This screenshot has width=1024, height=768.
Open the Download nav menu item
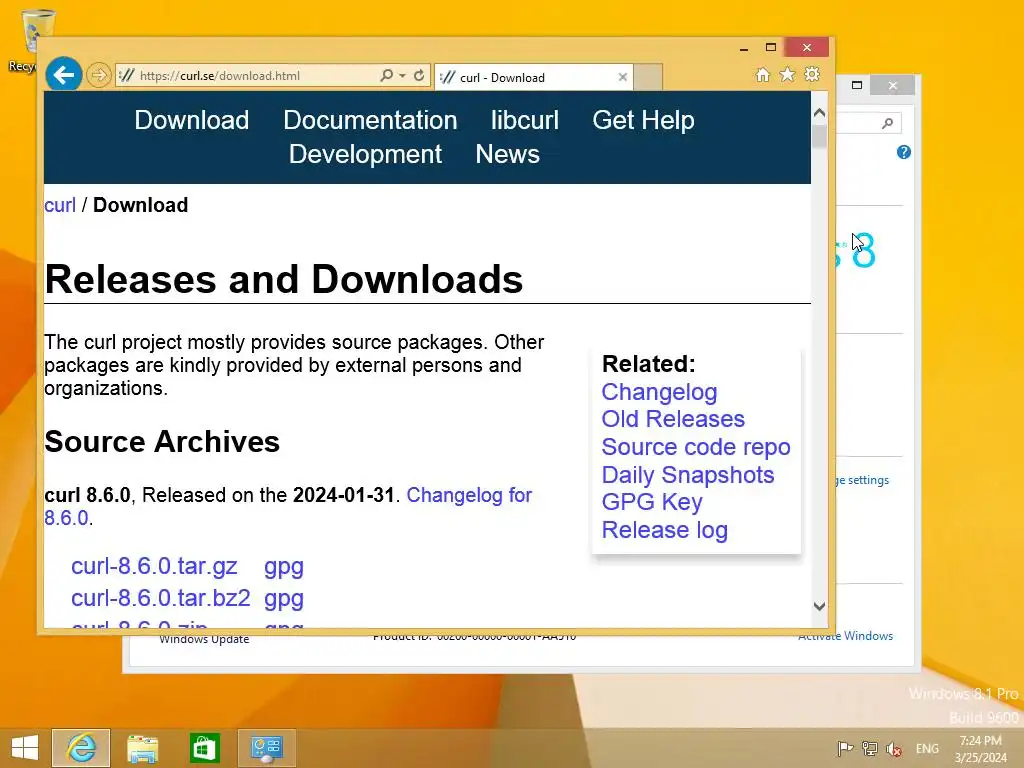[191, 120]
